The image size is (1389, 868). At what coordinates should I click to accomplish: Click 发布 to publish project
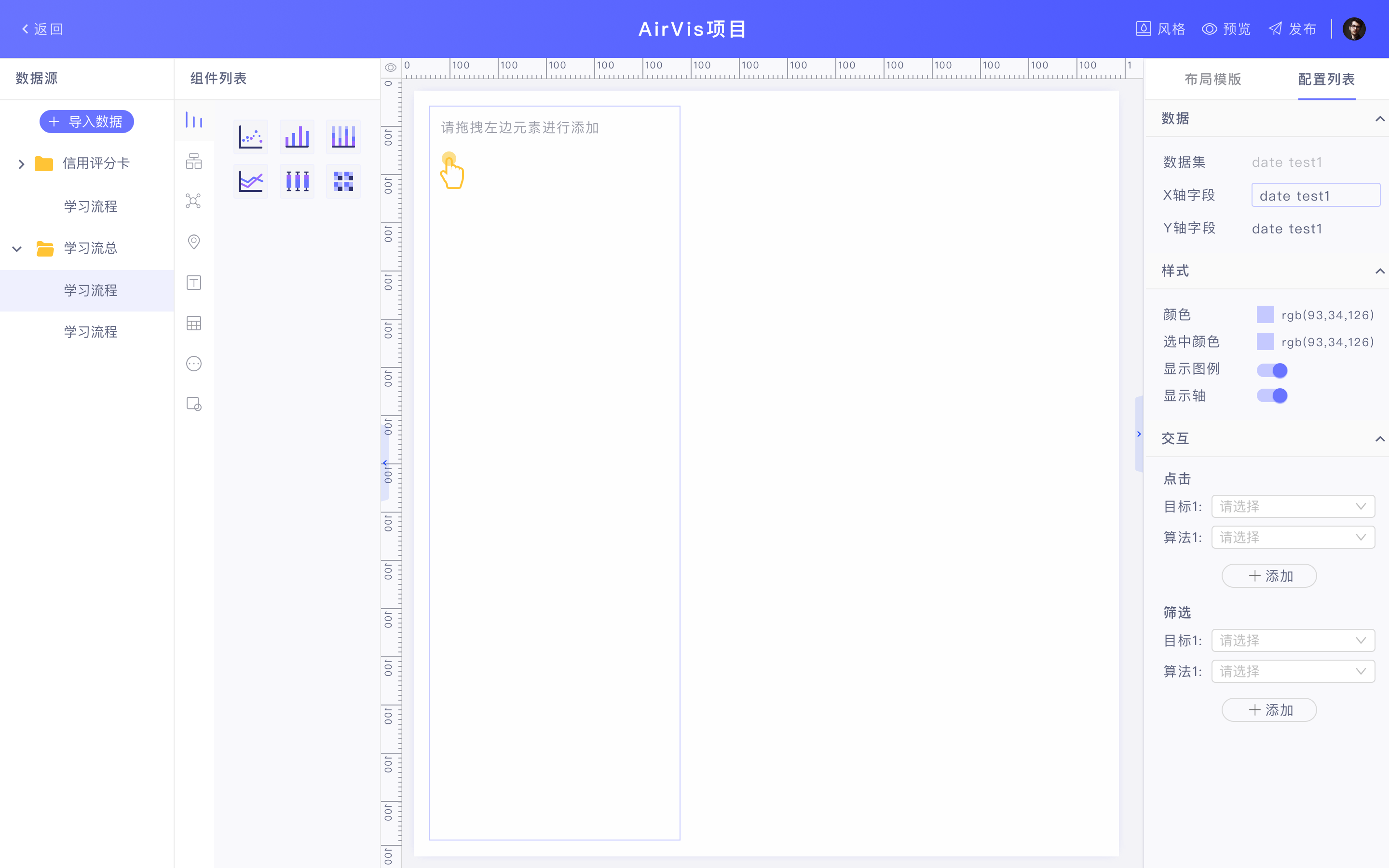pyautogui.click(x=1292, y=29)
